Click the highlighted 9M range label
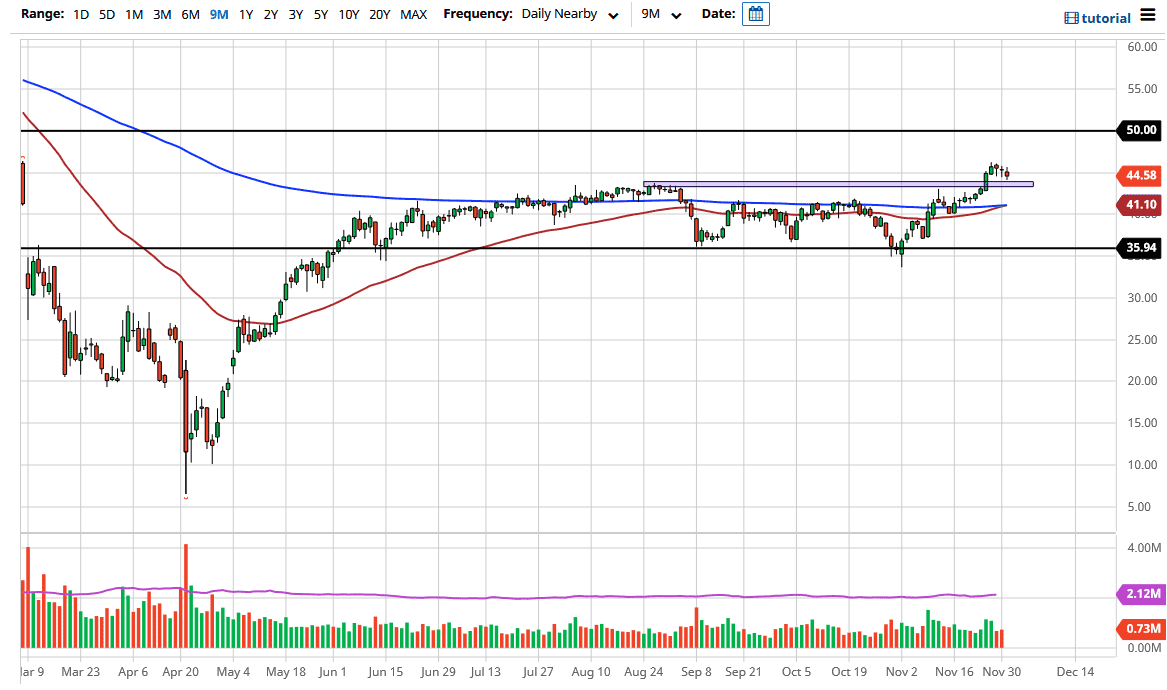 click(x=218, y=15)
